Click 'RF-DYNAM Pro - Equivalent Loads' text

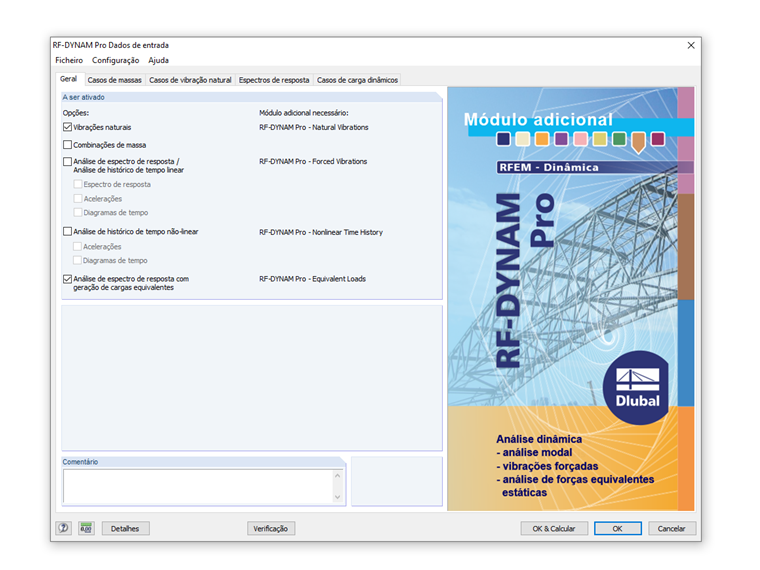point(312,279)
